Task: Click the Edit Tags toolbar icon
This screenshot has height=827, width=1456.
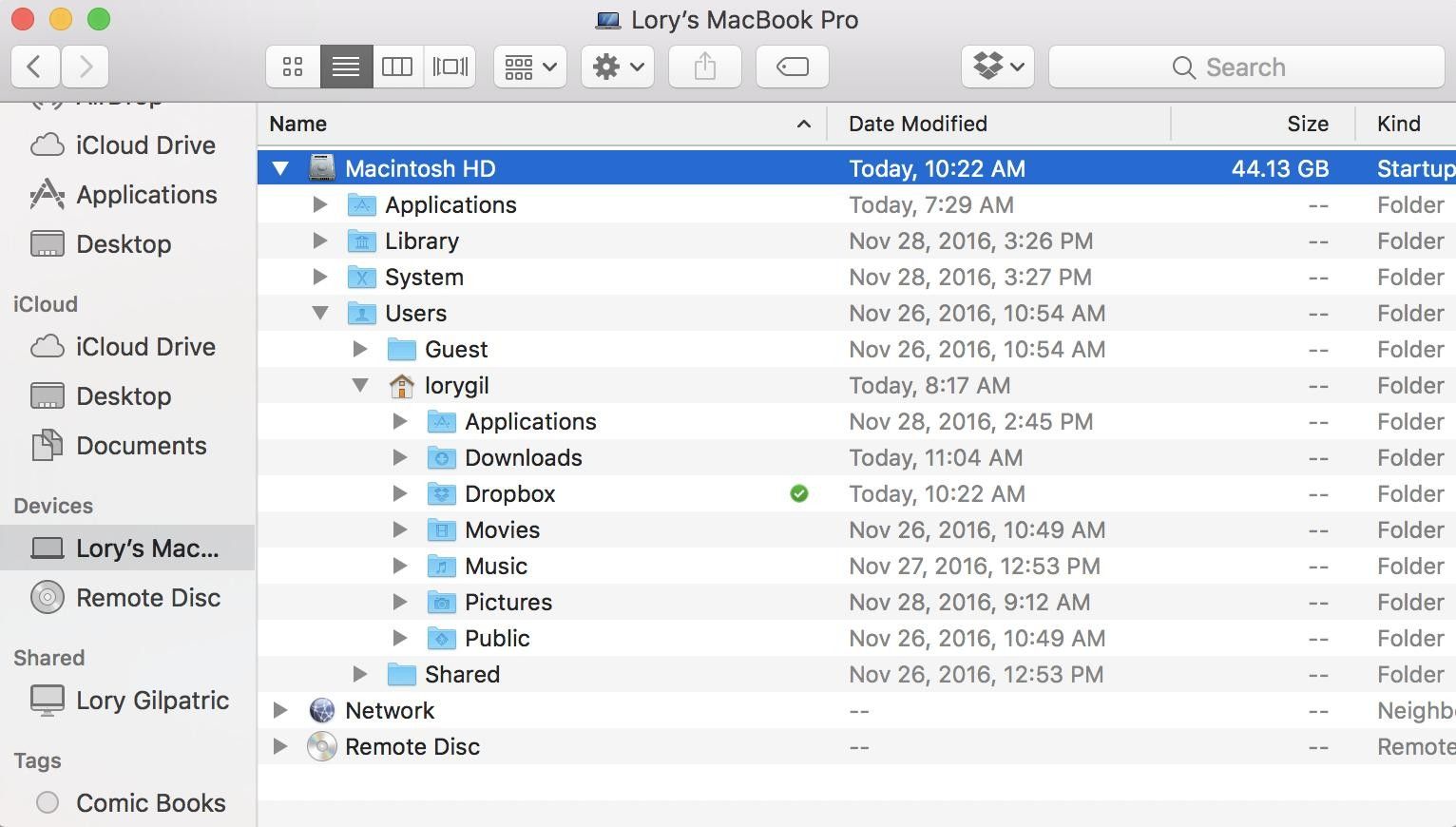Action: (x=792, y=67)
